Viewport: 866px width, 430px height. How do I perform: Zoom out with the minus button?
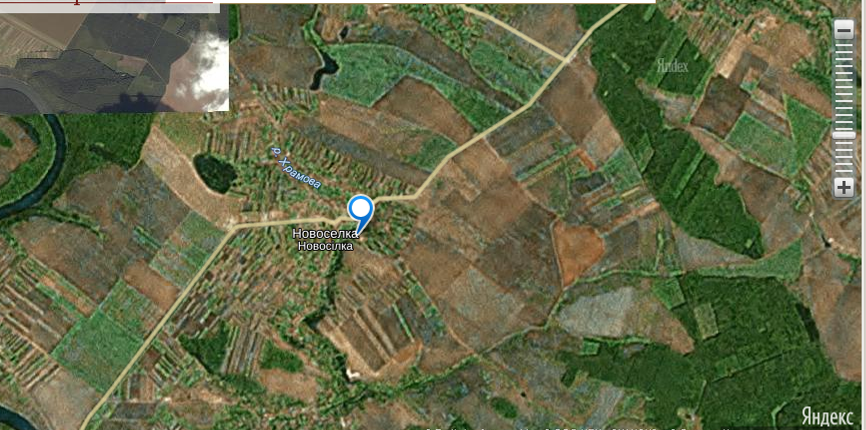click(x=843, y=29)
